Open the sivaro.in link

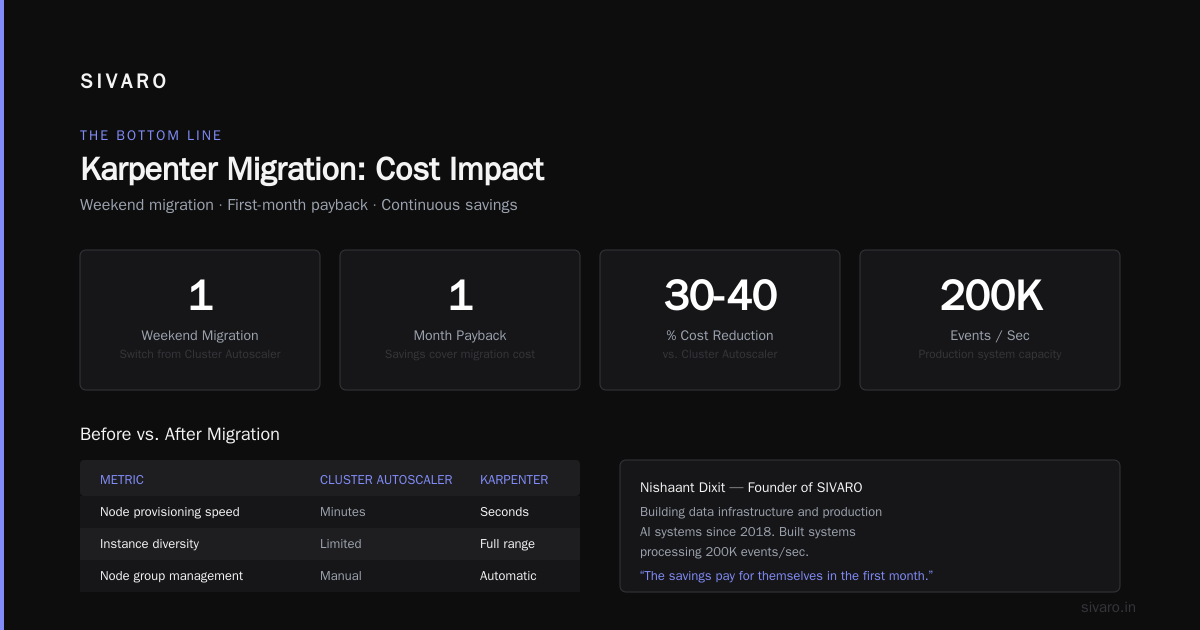point(1108,607)
